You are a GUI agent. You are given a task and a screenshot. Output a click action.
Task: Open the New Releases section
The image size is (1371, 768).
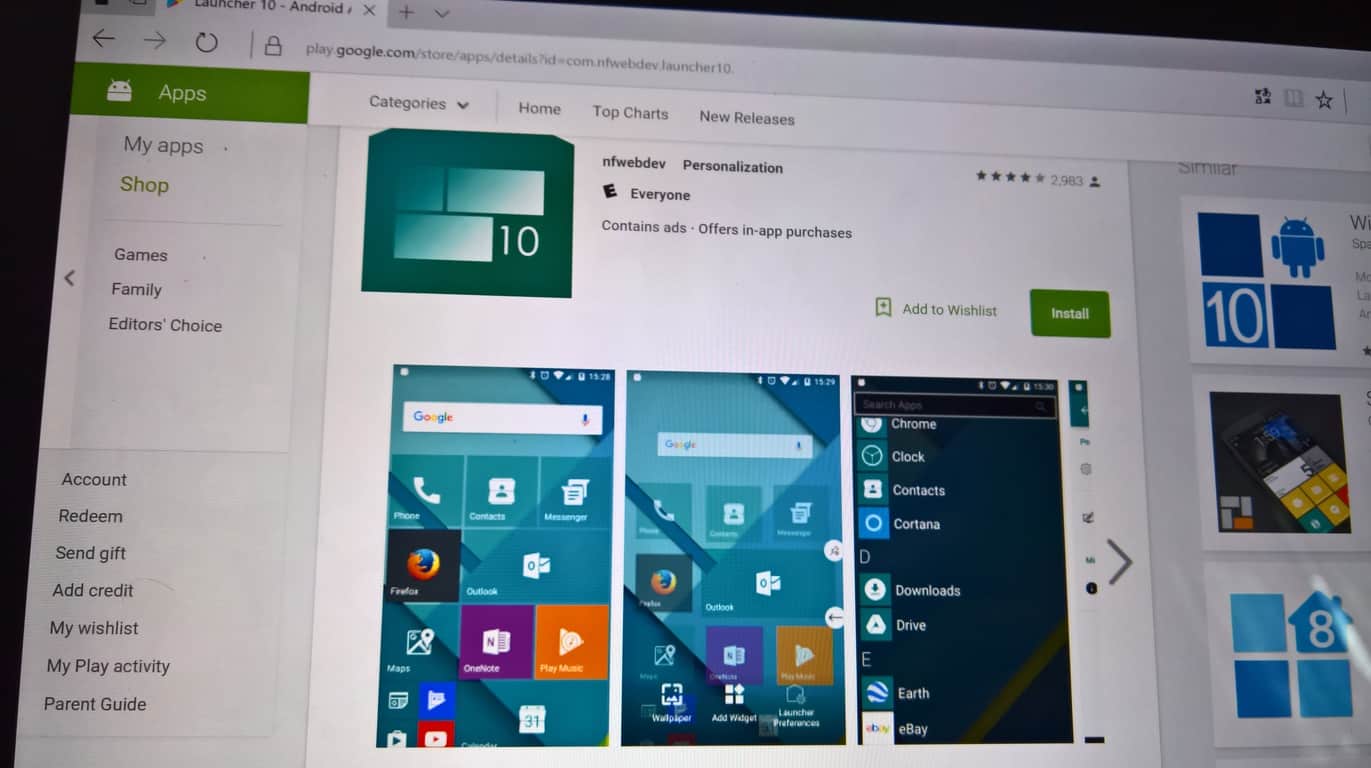(745, 117)
